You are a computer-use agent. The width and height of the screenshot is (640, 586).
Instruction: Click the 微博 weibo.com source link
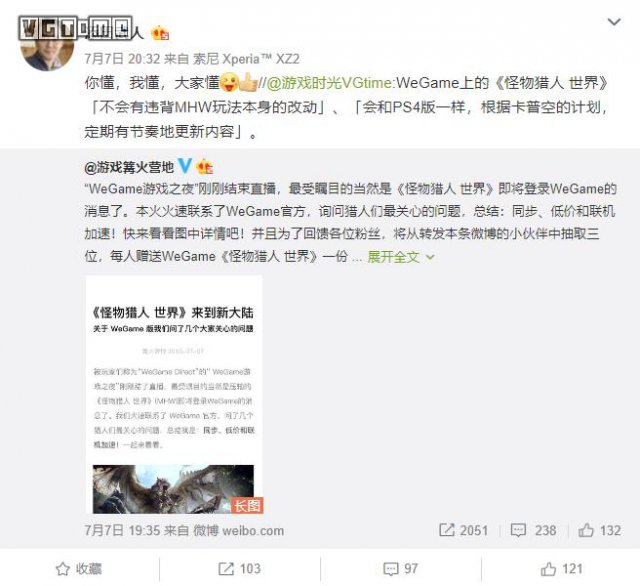click(x=238, y=530)
